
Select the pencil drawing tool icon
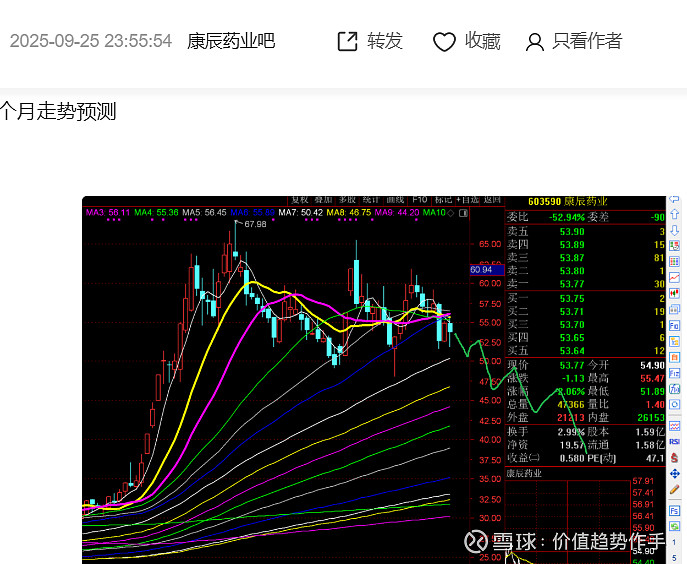(674, 490)
